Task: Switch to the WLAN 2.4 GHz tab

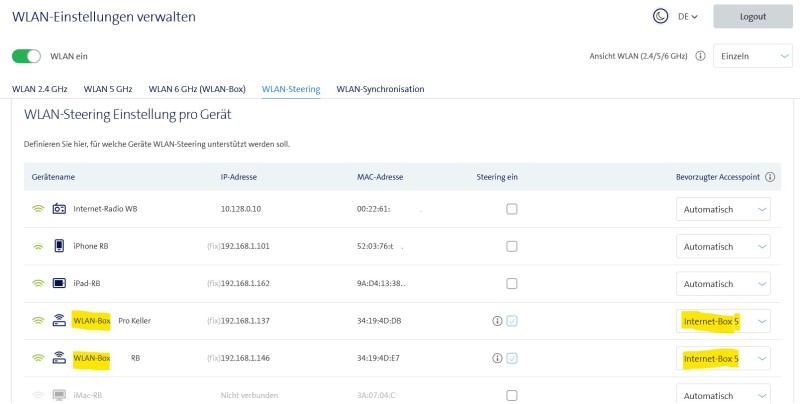Action: tap(40, 89)
